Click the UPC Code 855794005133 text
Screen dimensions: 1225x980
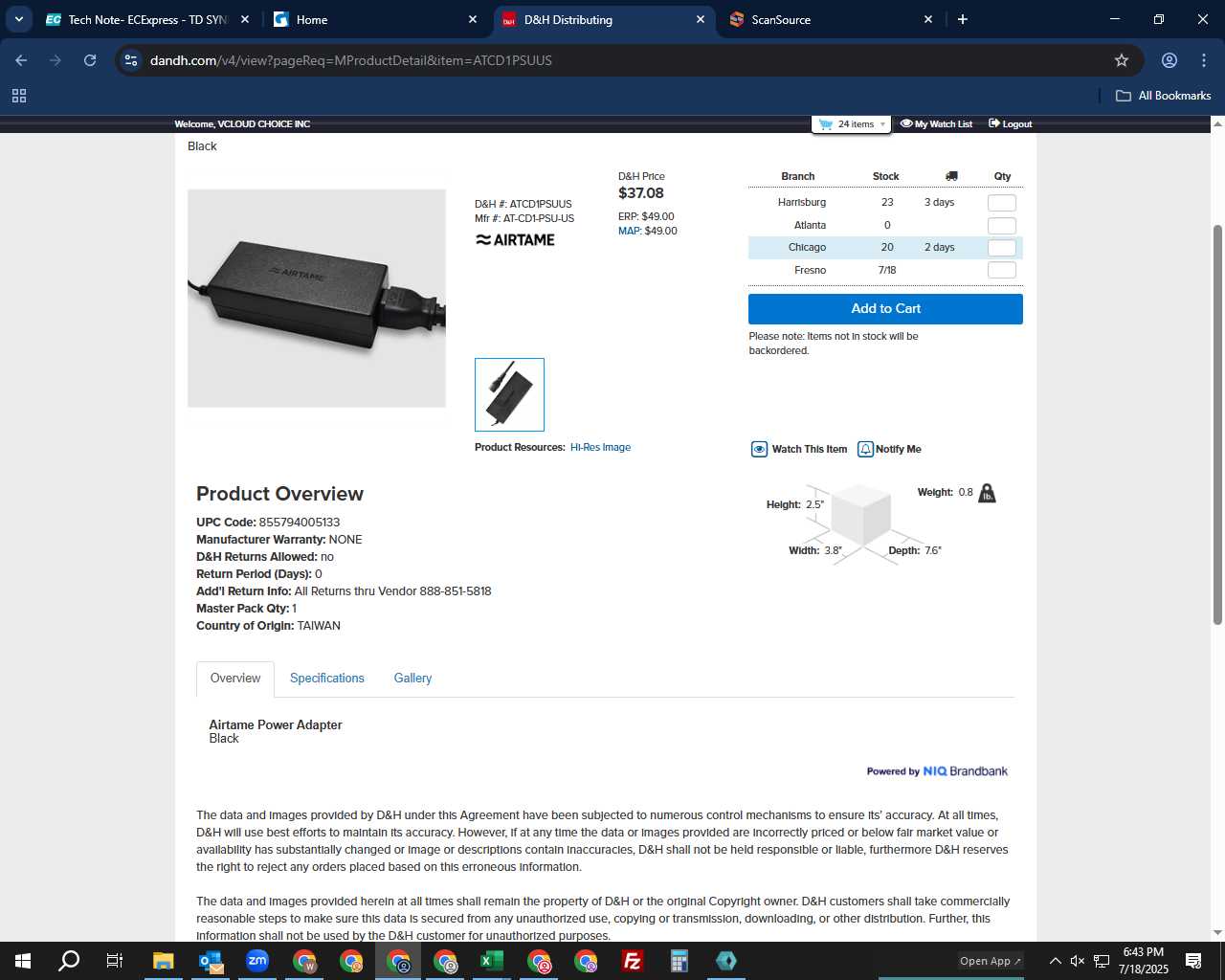click(x=268, y=523)
